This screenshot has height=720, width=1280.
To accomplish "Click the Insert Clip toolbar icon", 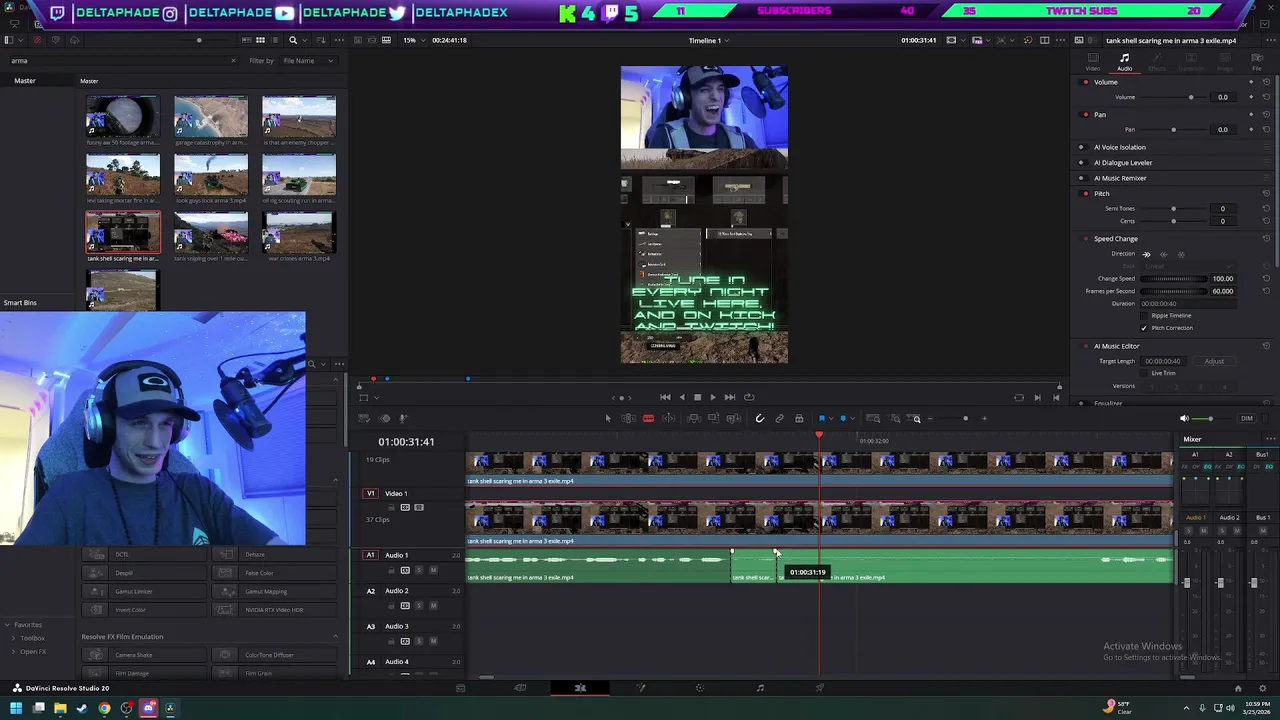I will pyautogui.click(x=693, y=418).
